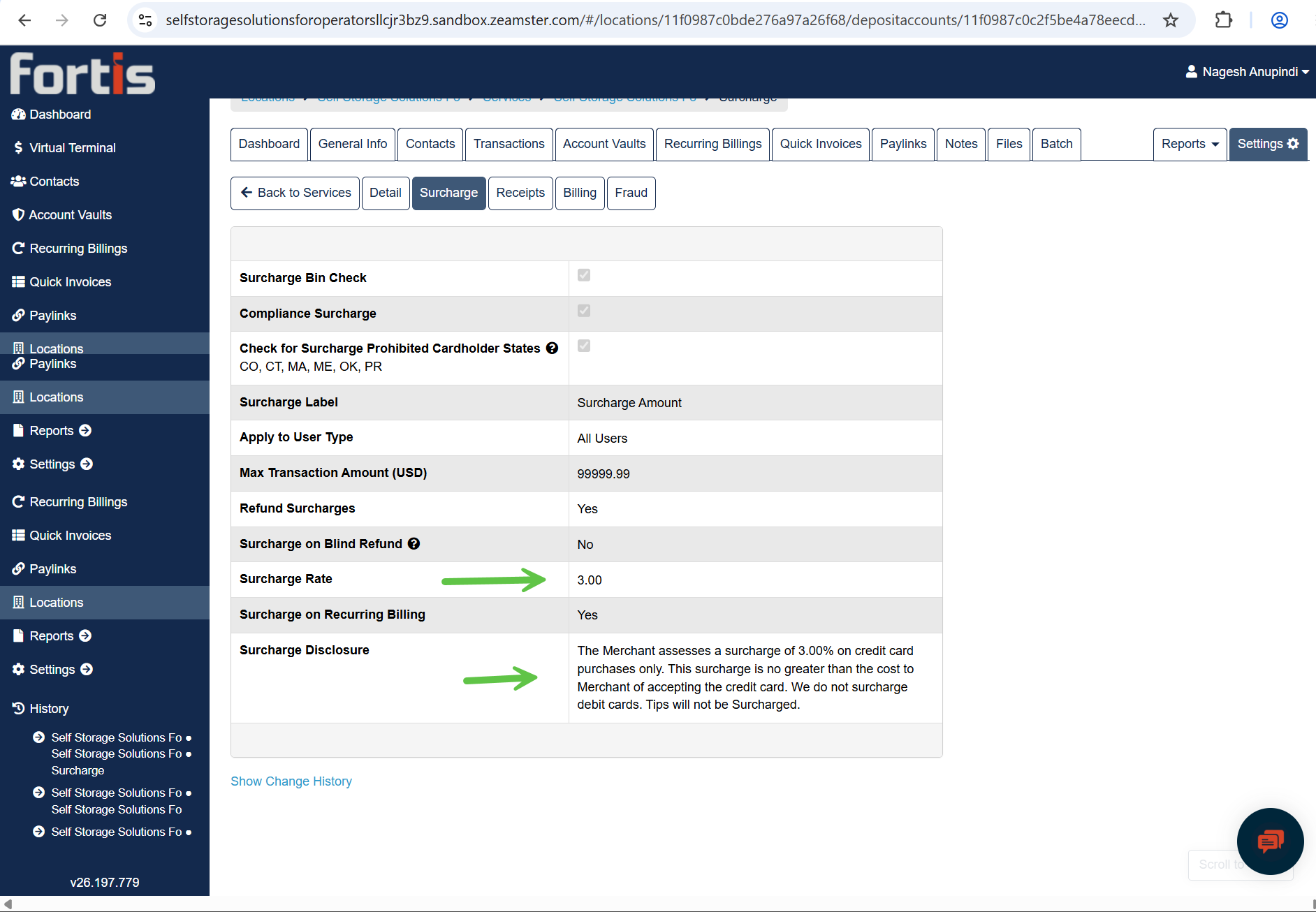Toggle Check for Surcharge Prohibited States checkbox
This screenshot has height=912, width=1316.
click(x=584, y=346)
